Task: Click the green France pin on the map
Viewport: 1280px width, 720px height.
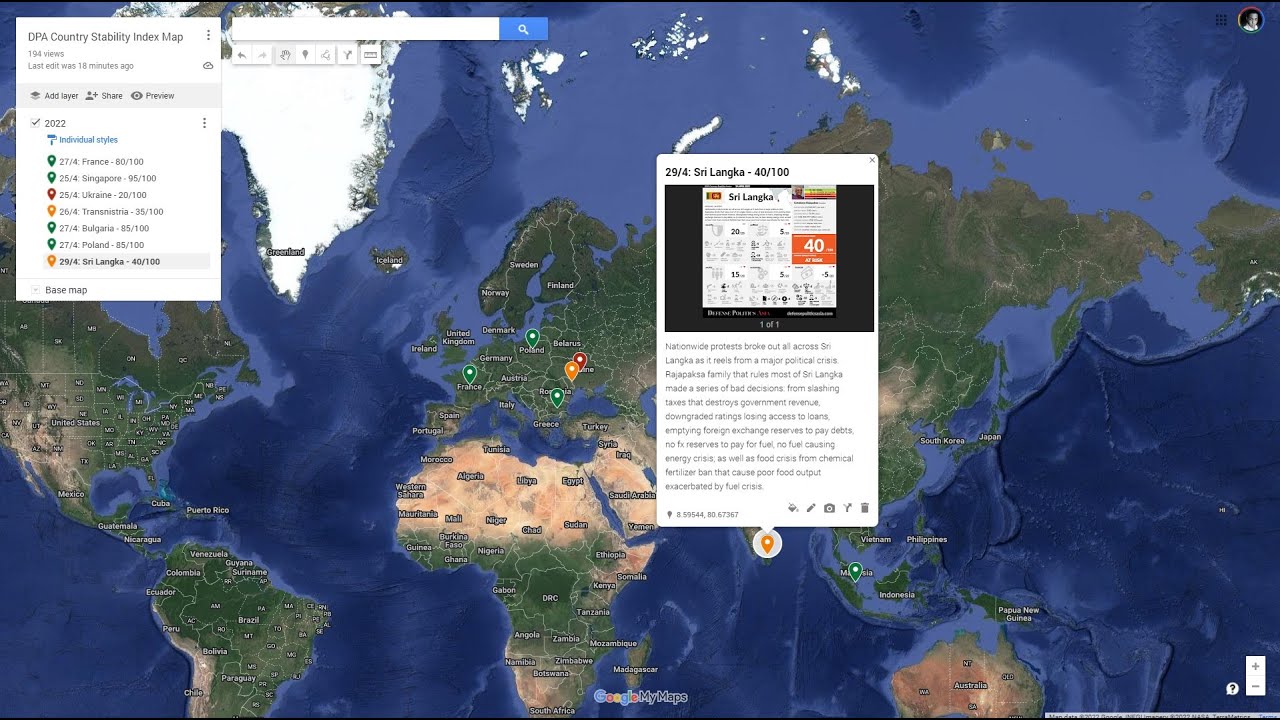Action: coord(469,374)
